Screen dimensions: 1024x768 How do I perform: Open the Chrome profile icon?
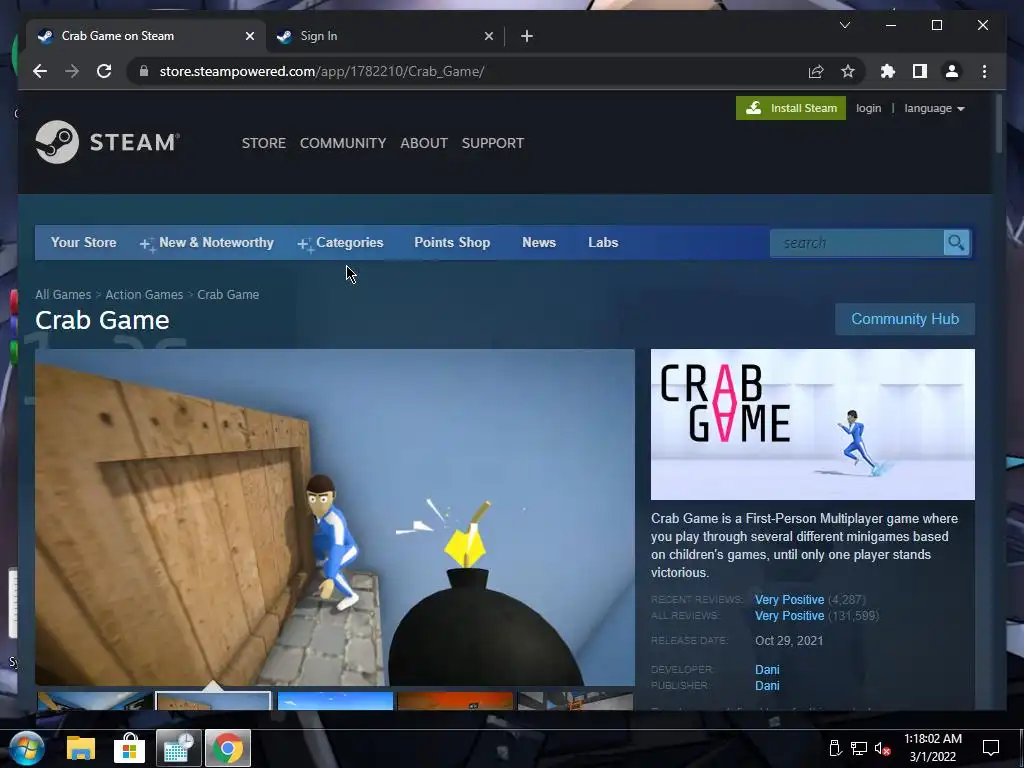(x=952, y=71)
